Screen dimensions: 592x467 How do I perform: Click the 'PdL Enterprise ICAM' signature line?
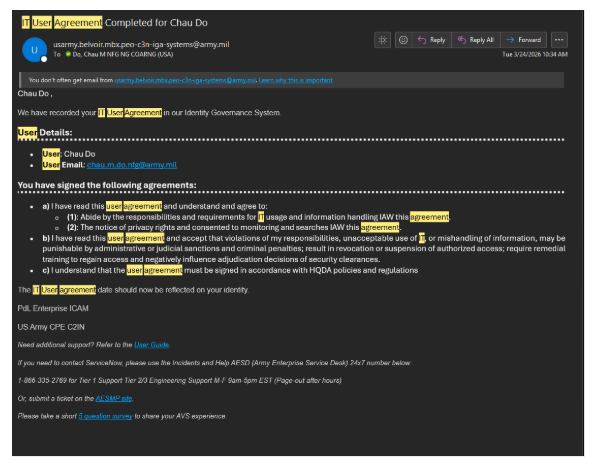point(53,308)
